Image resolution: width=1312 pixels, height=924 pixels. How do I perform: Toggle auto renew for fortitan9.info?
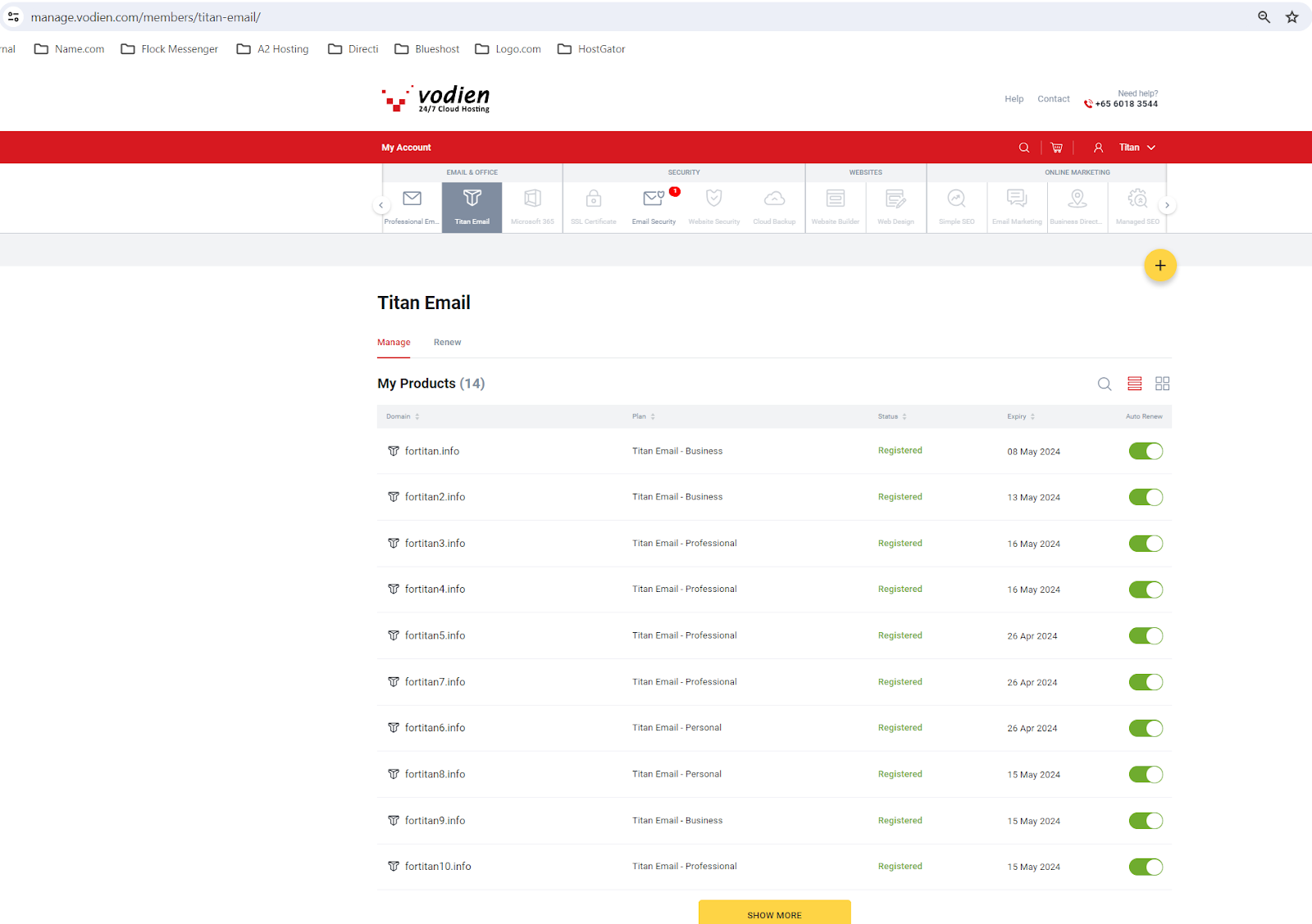[1146, 821]
